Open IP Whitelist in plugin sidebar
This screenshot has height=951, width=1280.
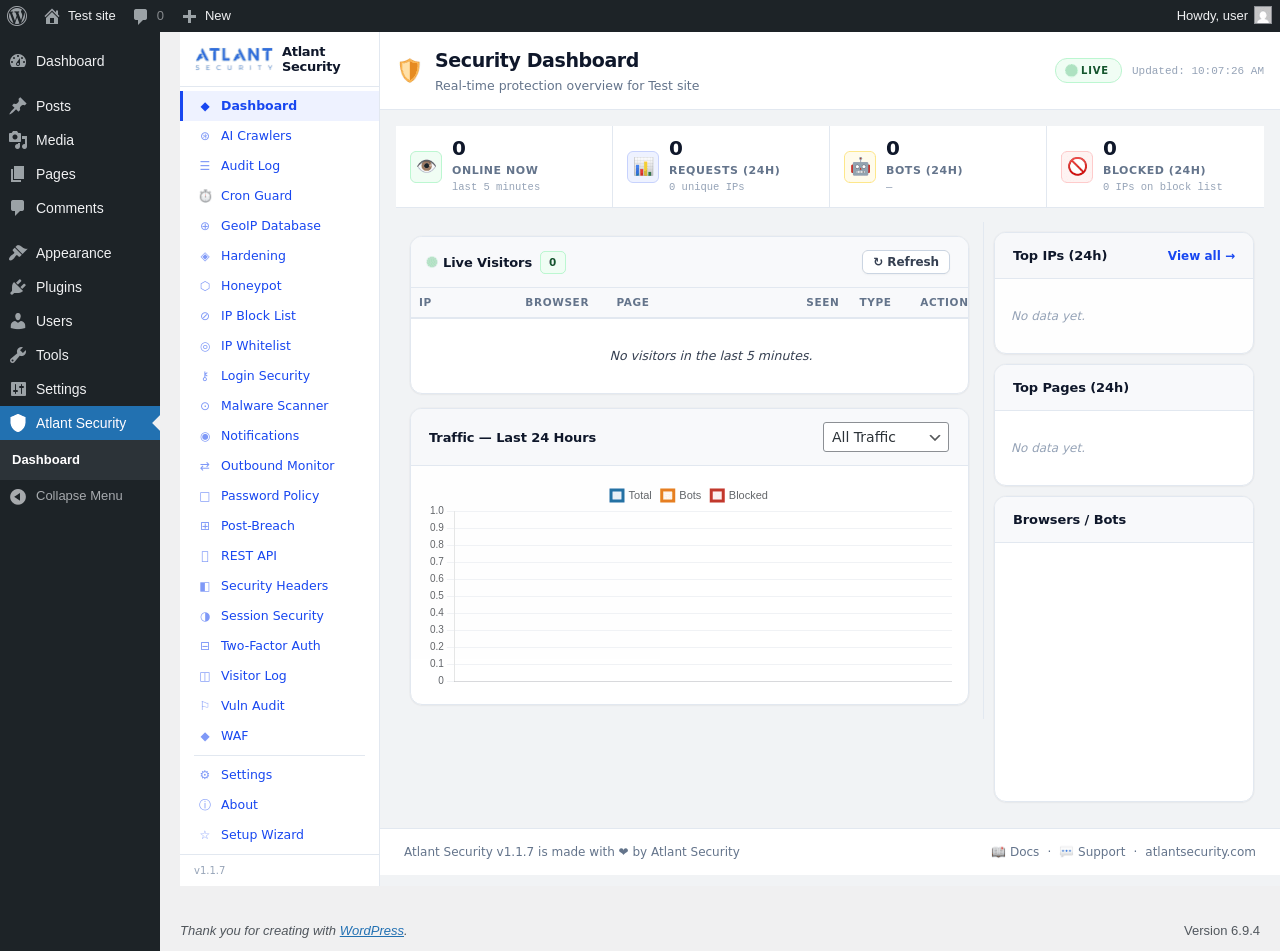click(279, 346)
